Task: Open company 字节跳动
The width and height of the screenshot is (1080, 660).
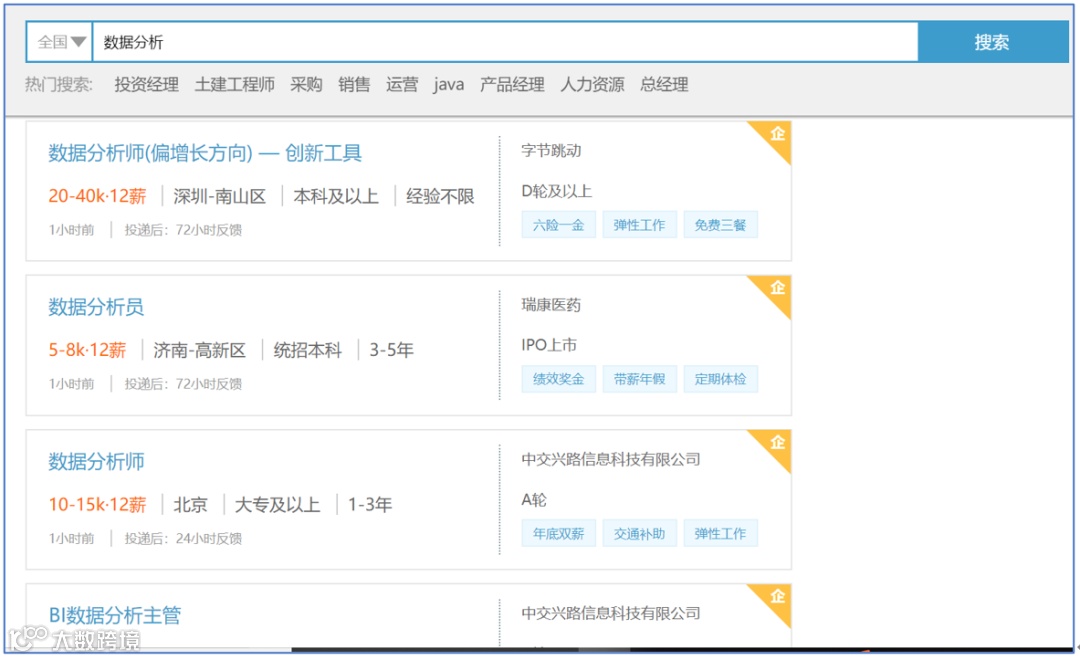Action: click(551, 151)
